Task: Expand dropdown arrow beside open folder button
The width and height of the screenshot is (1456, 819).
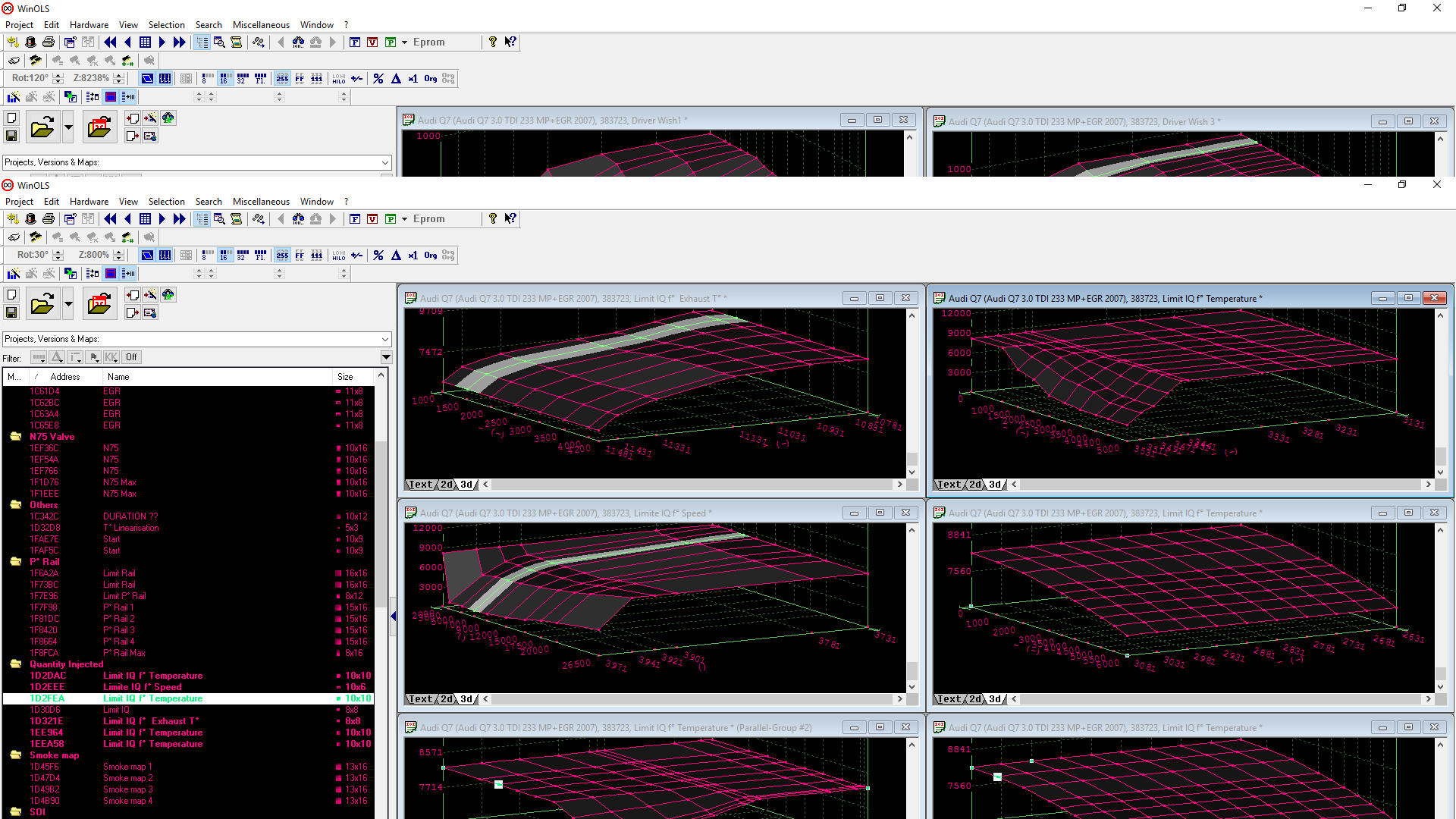Action: point(68,304)
